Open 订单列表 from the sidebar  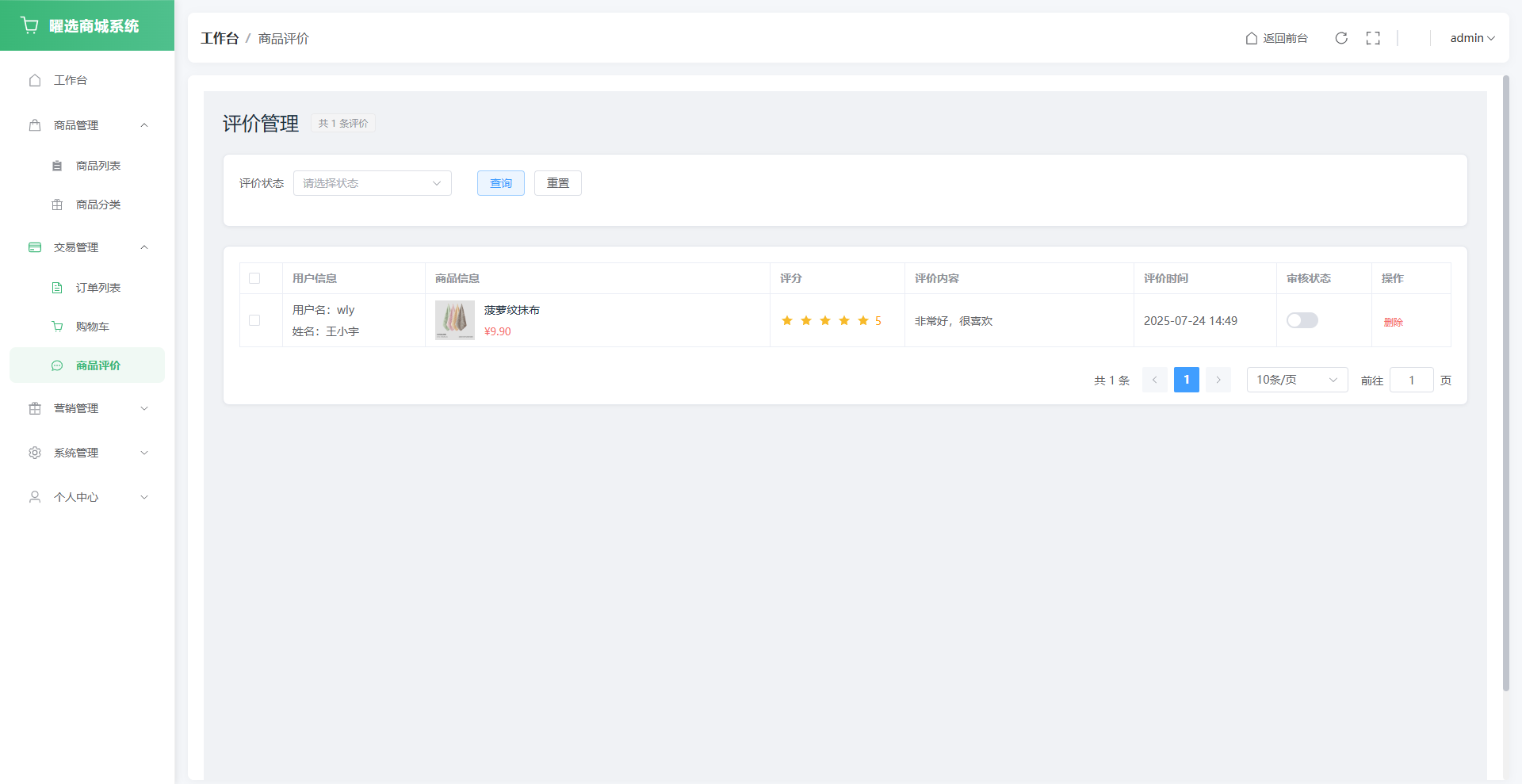click(x=98, y=288)
